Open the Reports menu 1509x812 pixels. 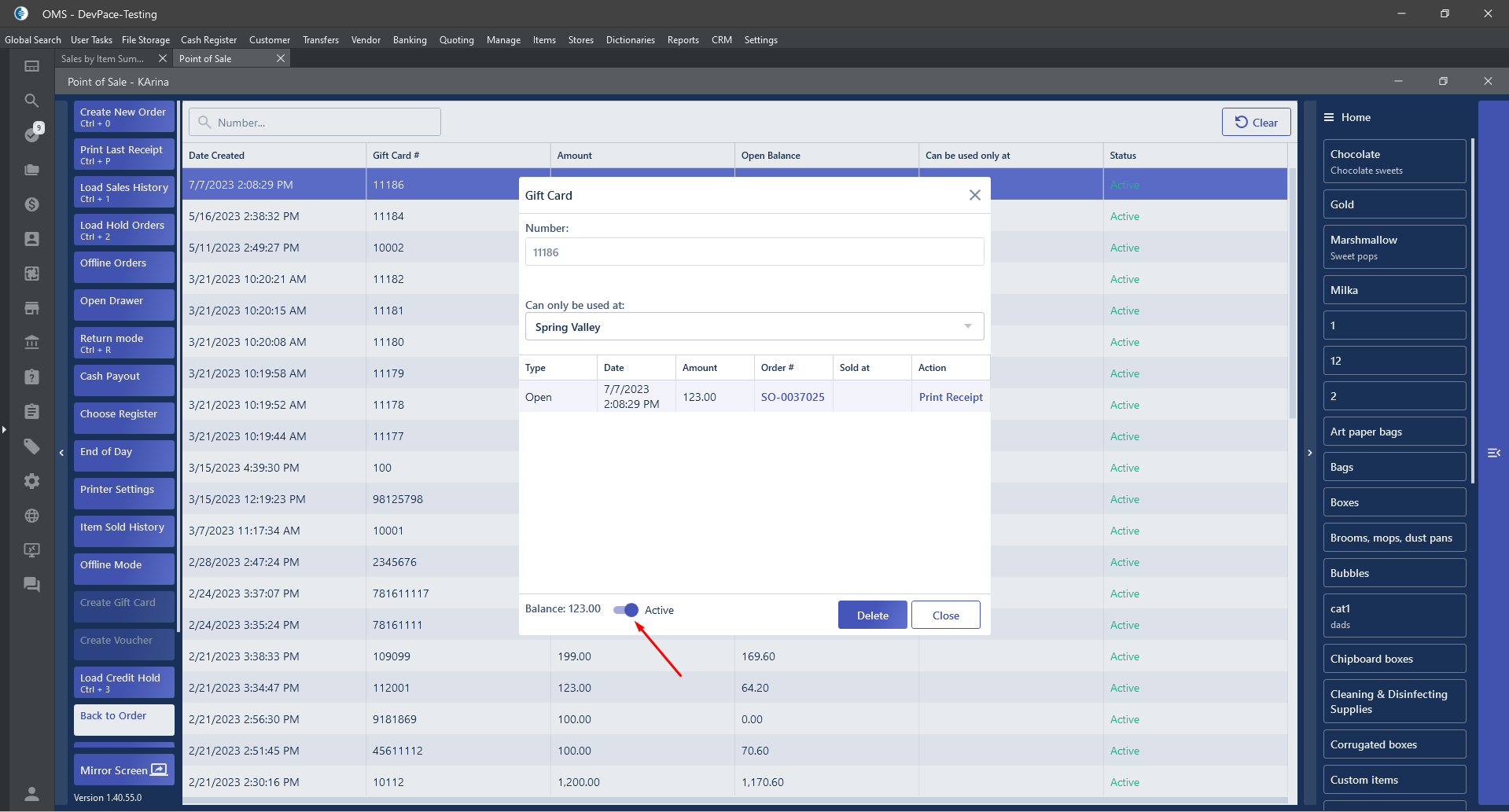point(683,40)
